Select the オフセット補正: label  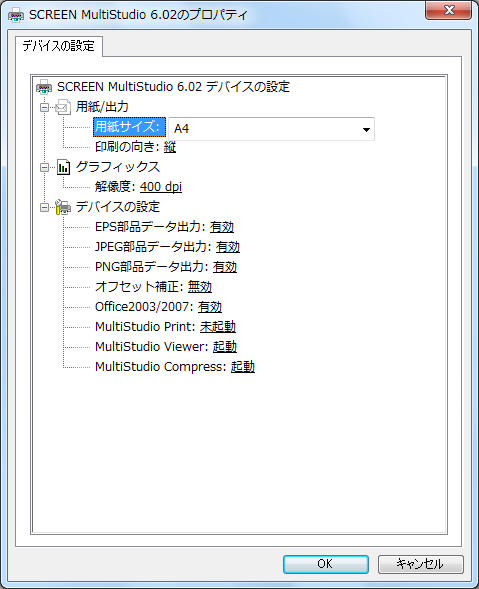pos(139,287)
